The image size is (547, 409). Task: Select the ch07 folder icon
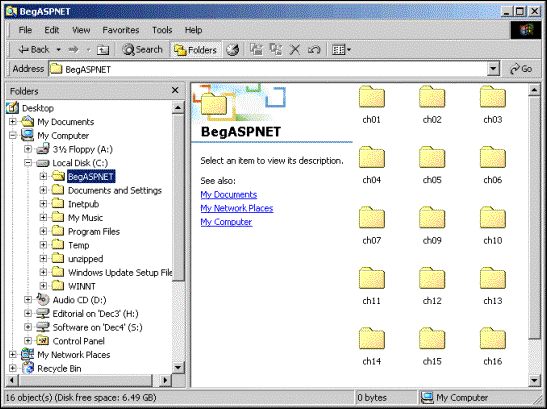click(372, 218)
